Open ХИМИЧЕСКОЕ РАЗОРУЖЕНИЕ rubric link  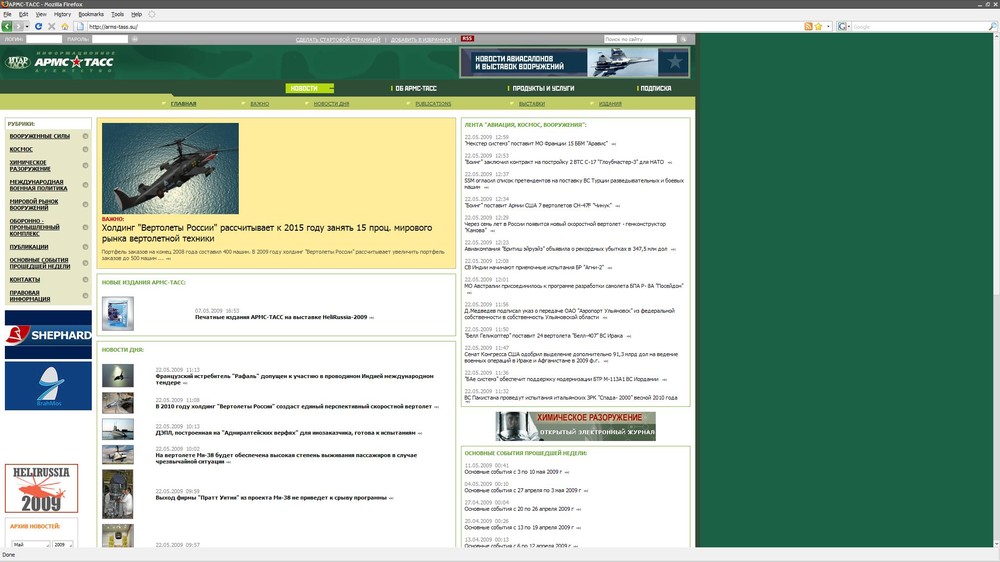(30, 166)
